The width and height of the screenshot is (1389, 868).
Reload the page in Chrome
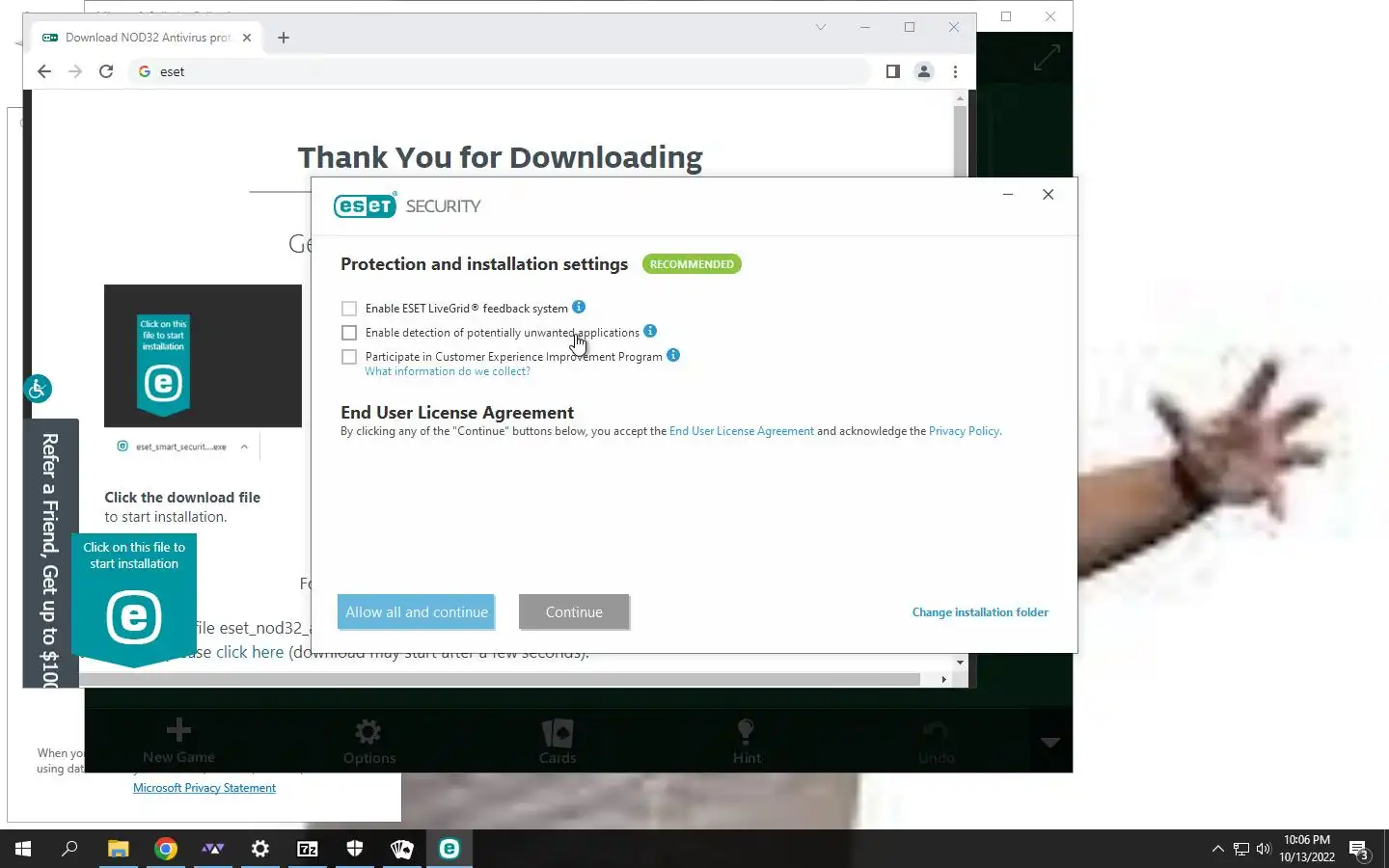[x=106, y=71]
